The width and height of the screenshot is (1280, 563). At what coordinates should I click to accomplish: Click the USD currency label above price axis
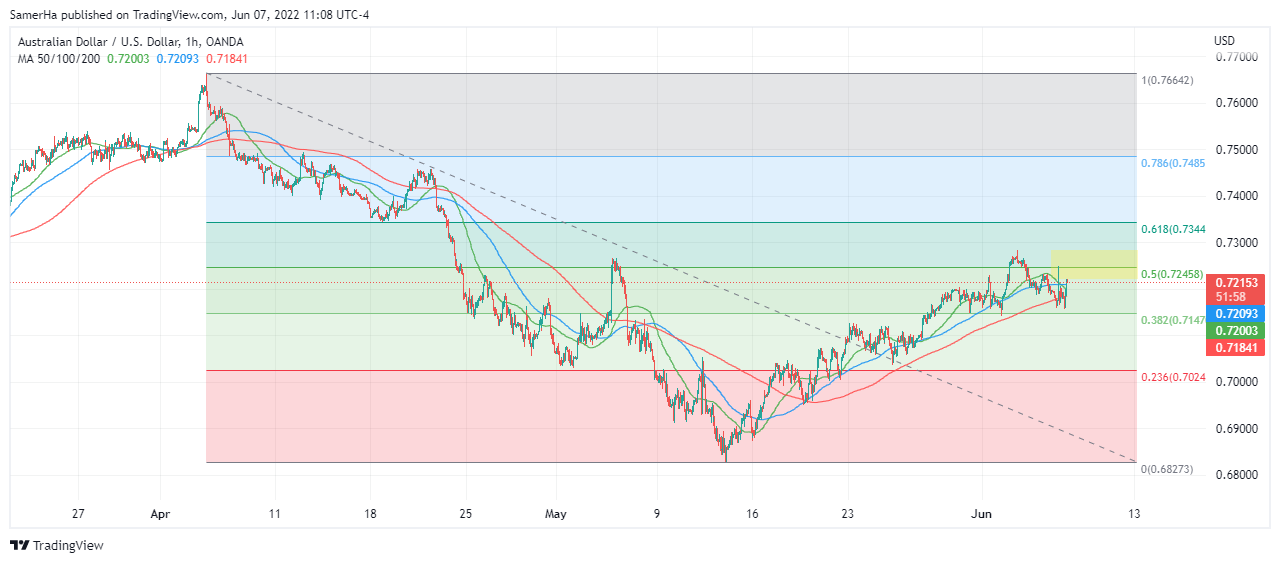point(1224,41)
